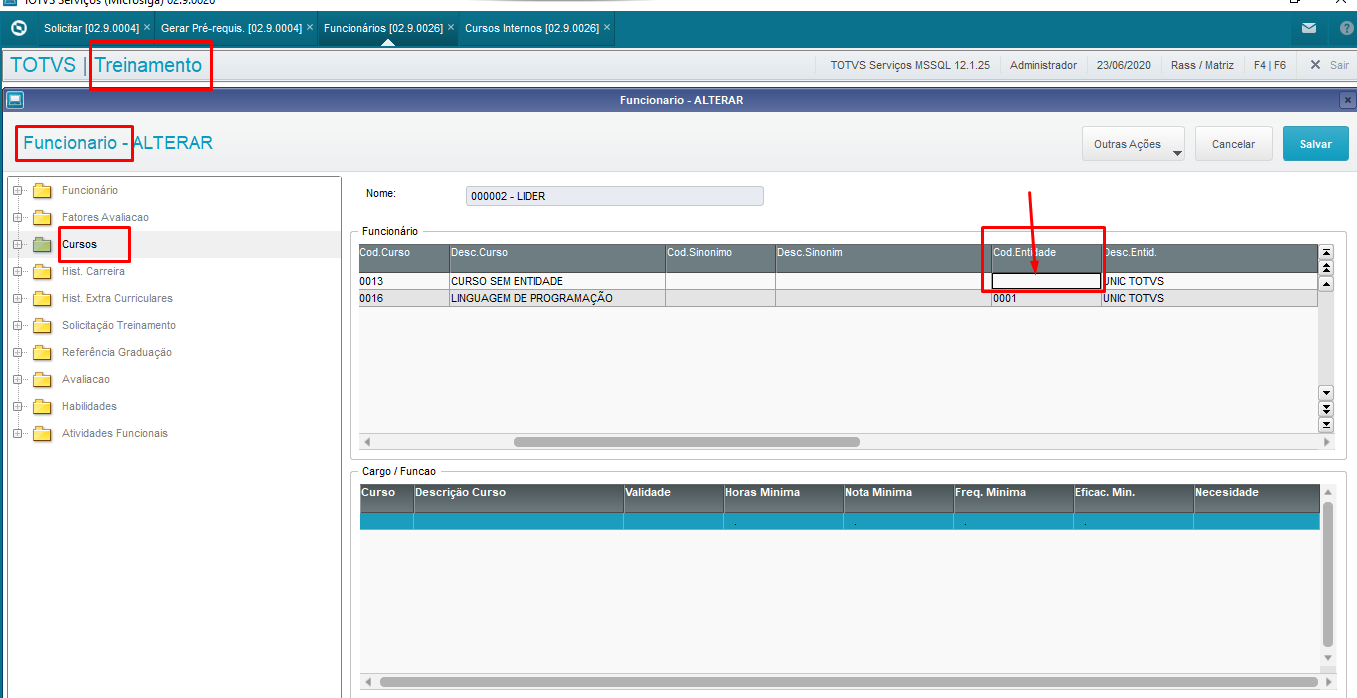
Task: Click the green folder icon beside Cursos
Action: coord(41,244)
